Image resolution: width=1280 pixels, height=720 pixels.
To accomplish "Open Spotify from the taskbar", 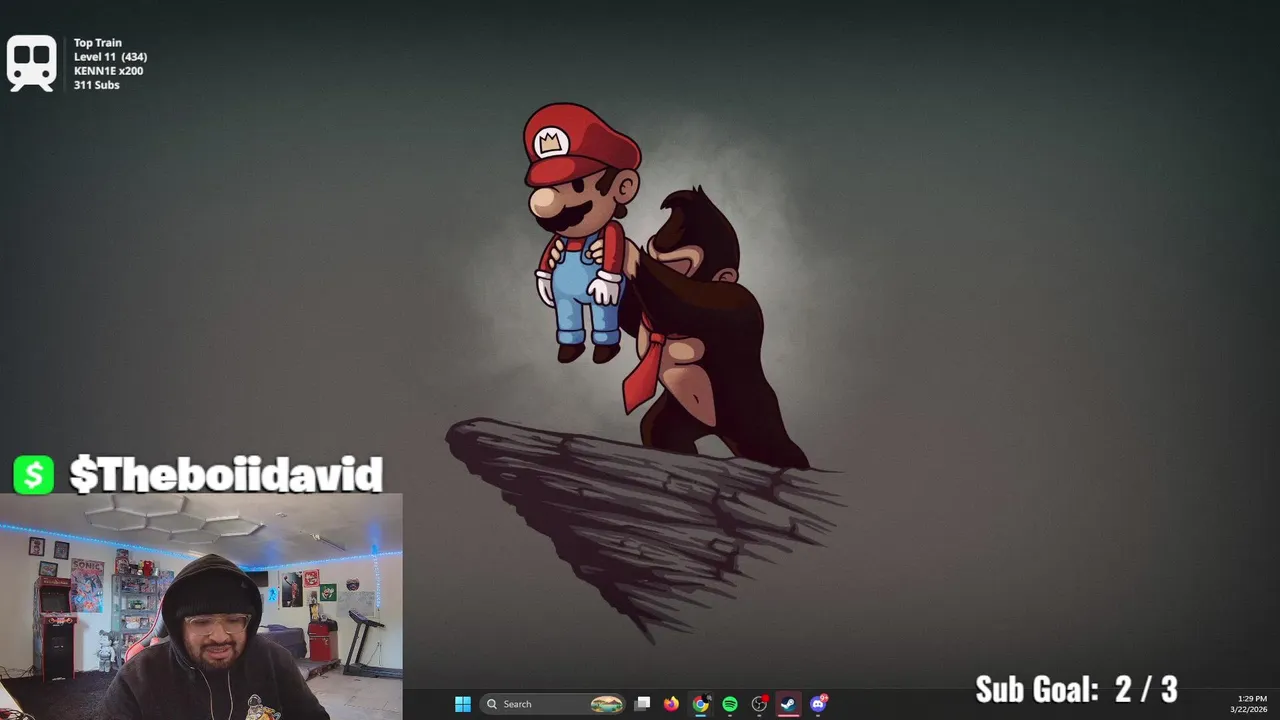I will point(730,704).
